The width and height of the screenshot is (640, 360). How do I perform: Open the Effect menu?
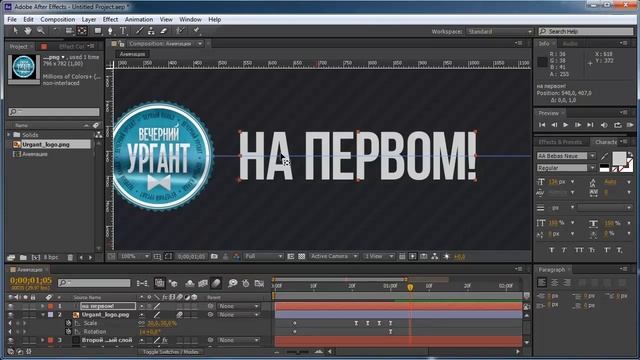tap(110, 19)
